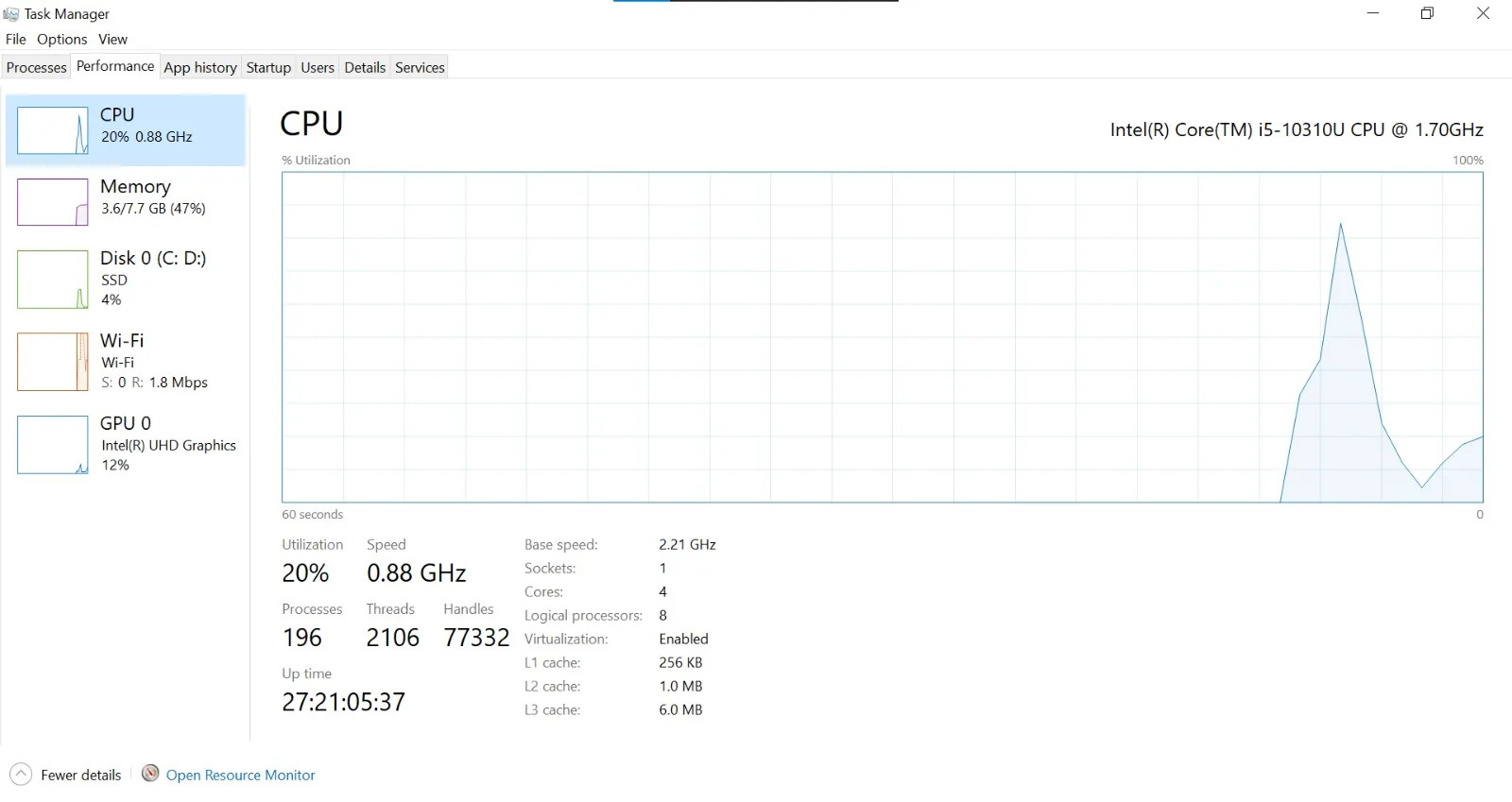Image resolution: width=1512 pixels, height=802 pixels.
Task: Open the Users tab
Action: point(318,67)
